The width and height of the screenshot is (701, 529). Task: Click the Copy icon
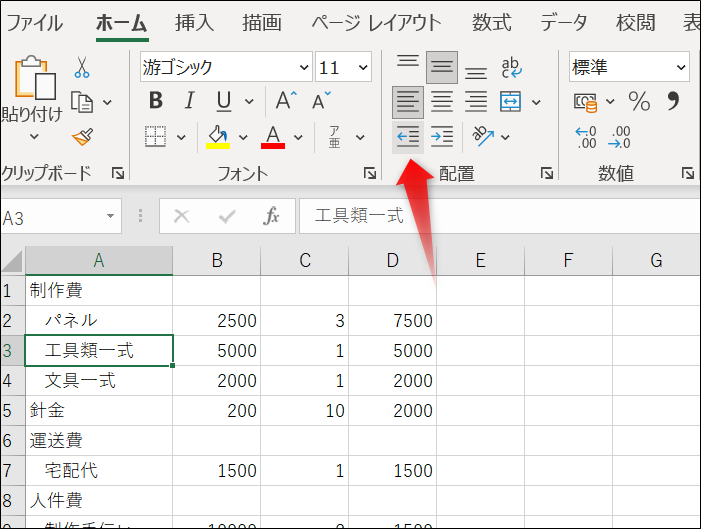(82, 102)
